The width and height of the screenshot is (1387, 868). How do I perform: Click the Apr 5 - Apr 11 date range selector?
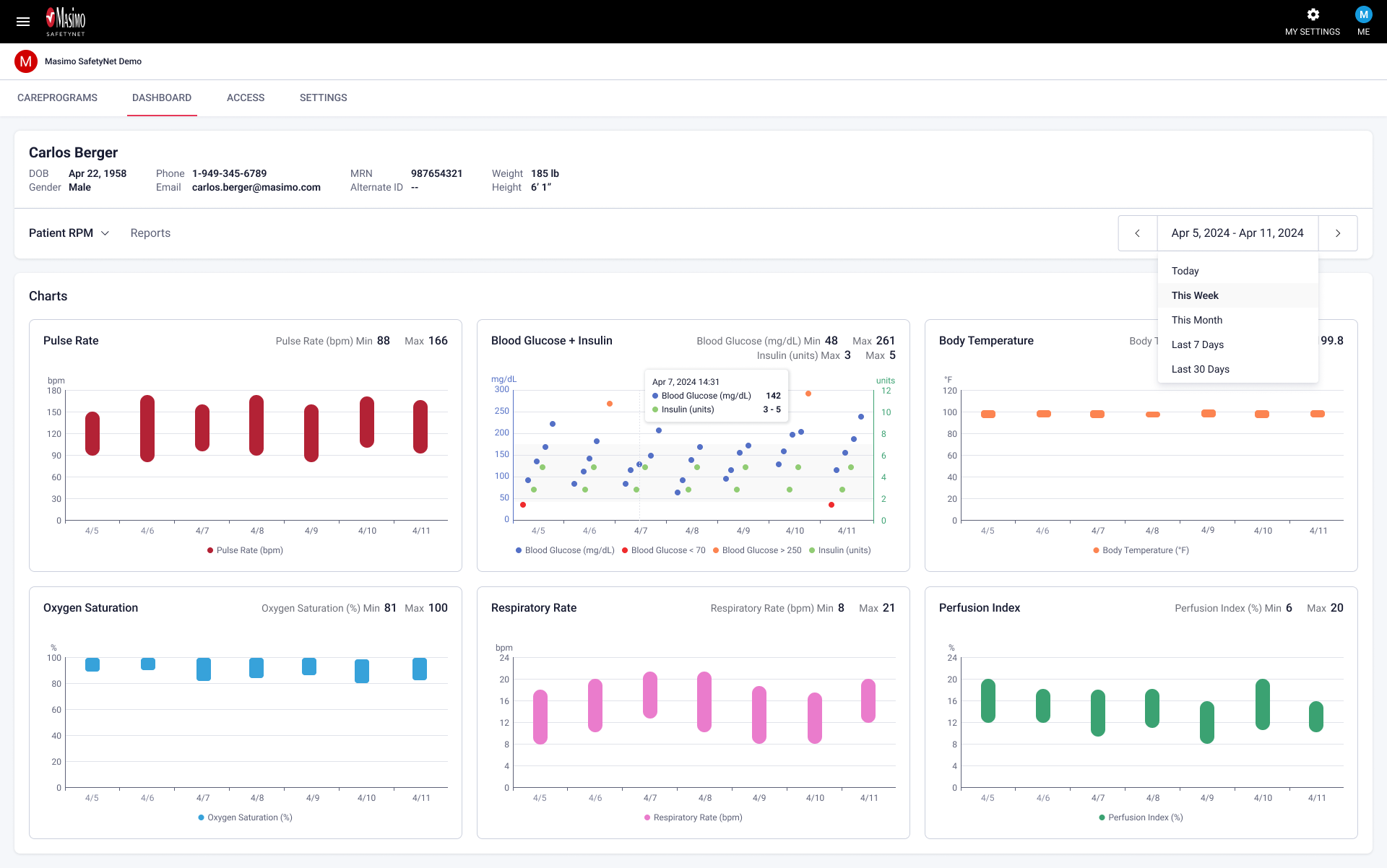[1237, 233]
